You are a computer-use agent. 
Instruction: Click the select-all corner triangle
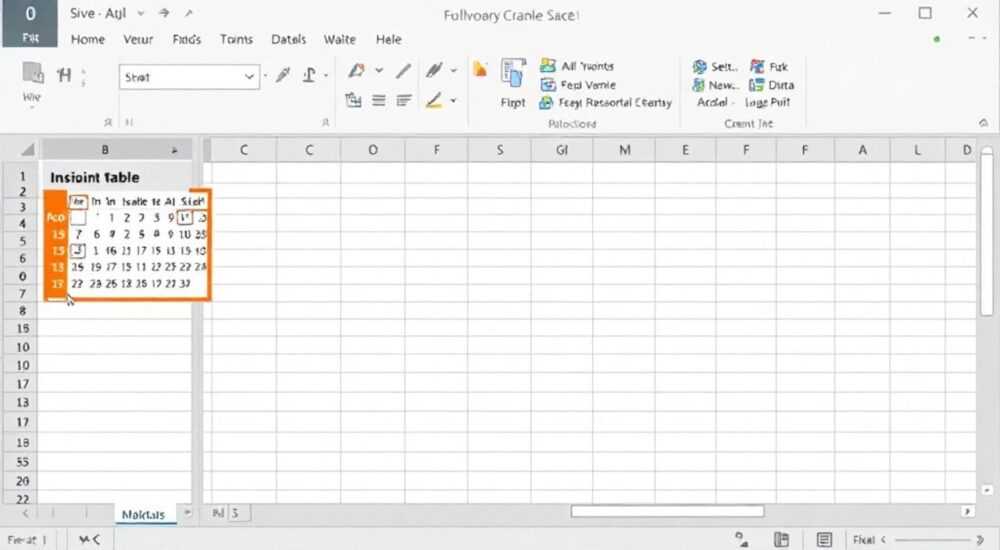click(27, 150)
